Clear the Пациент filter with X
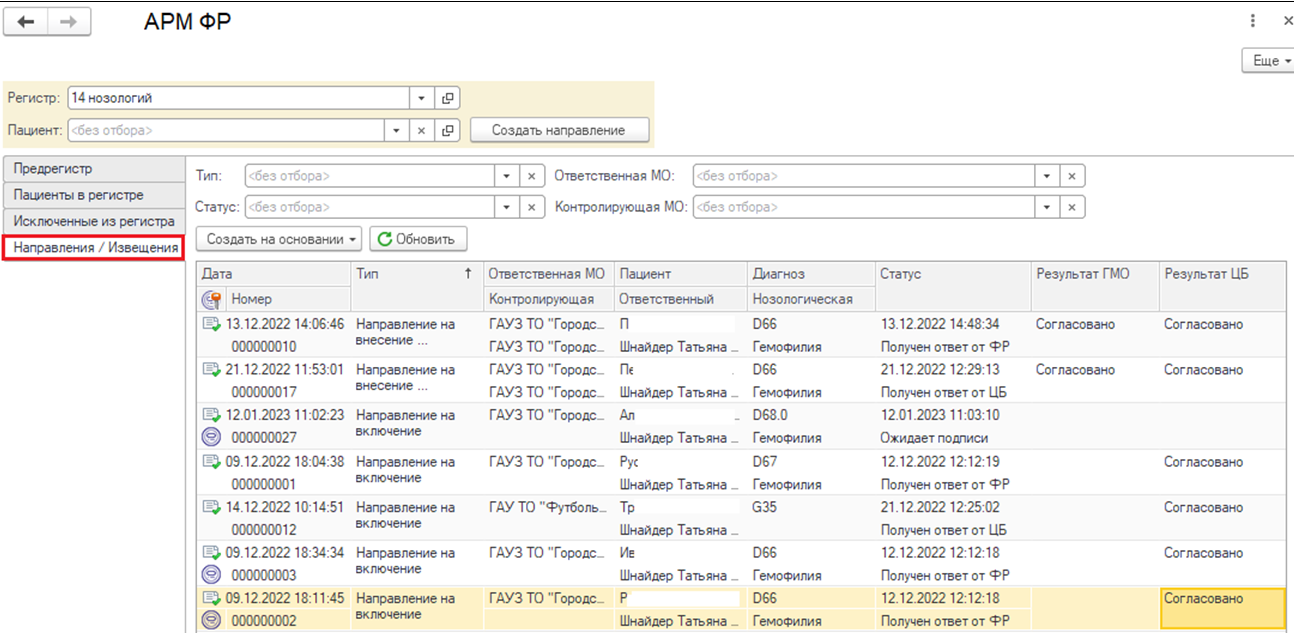 tap(422, 130)
